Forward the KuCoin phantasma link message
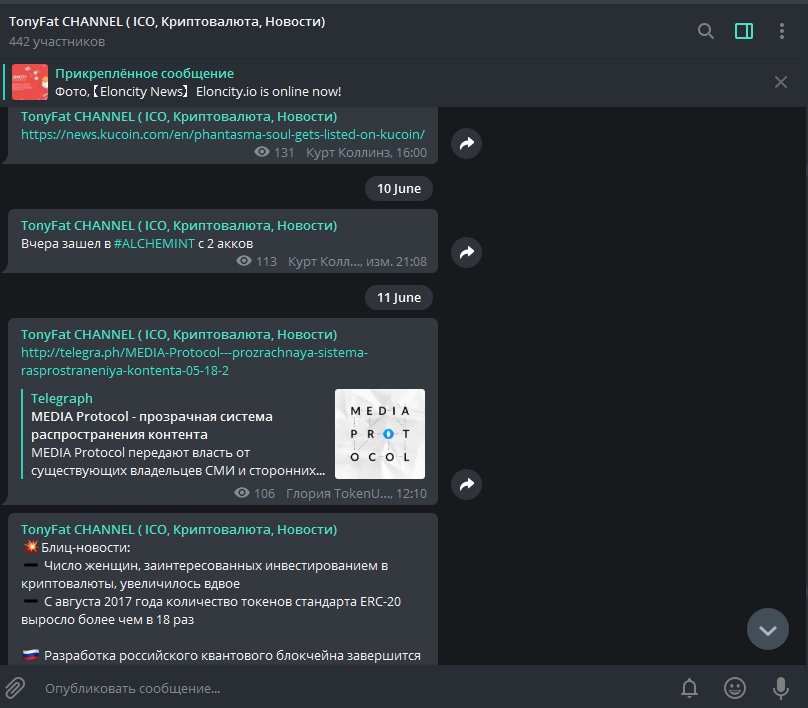This screenshot has width=808, height=708. (x=466, y=143)
